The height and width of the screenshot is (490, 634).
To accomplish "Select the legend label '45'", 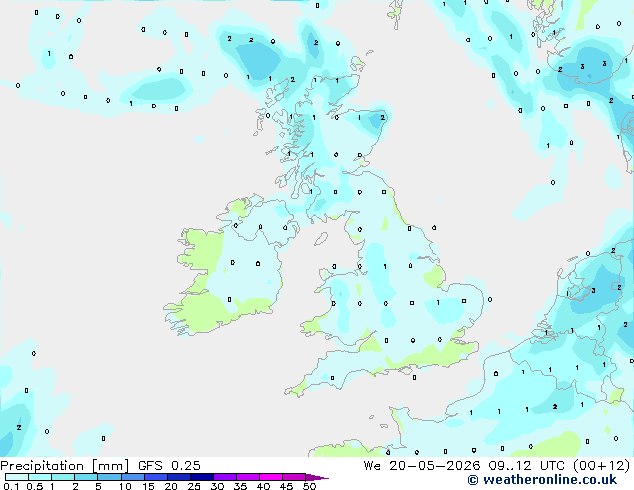I will click(286, 486).
